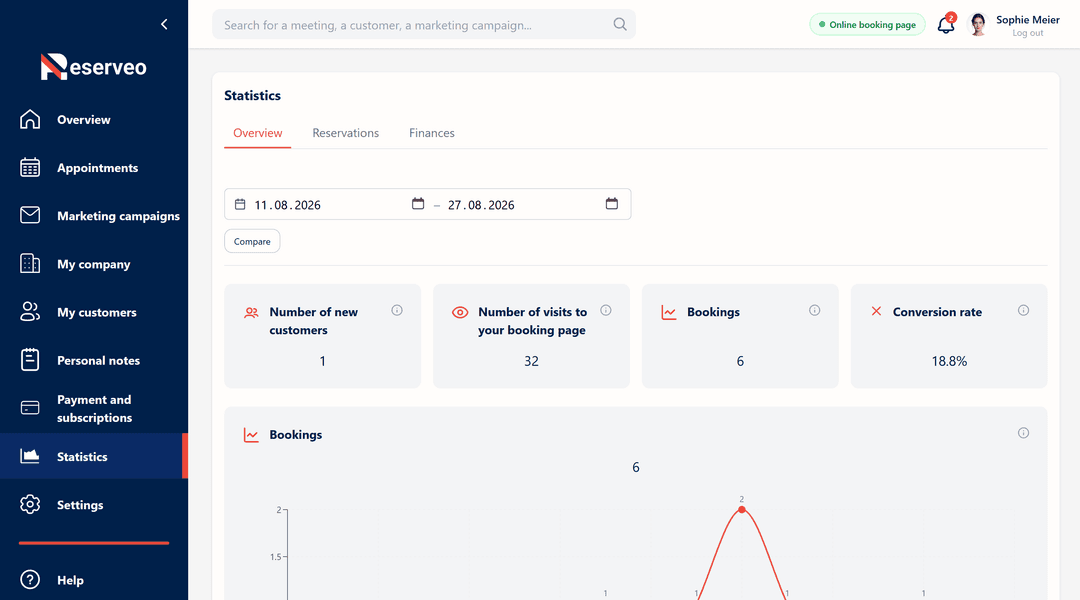Screen dimensions: 1080x600
Task: Switch to the Finances tab
Action: pyautogui.click(x=432, y=133)
